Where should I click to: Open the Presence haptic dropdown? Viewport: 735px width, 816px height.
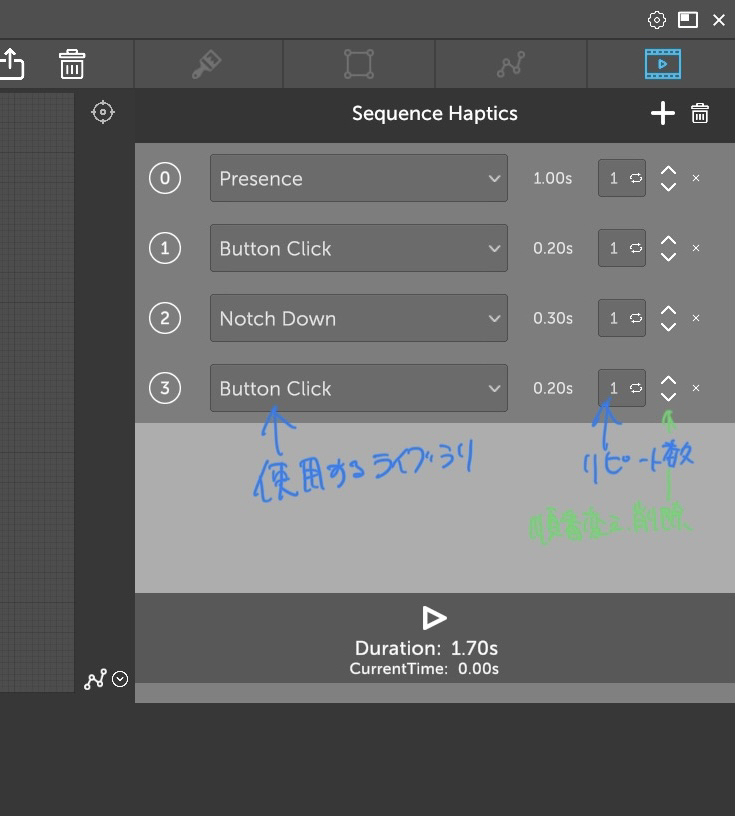coord(358,179)
